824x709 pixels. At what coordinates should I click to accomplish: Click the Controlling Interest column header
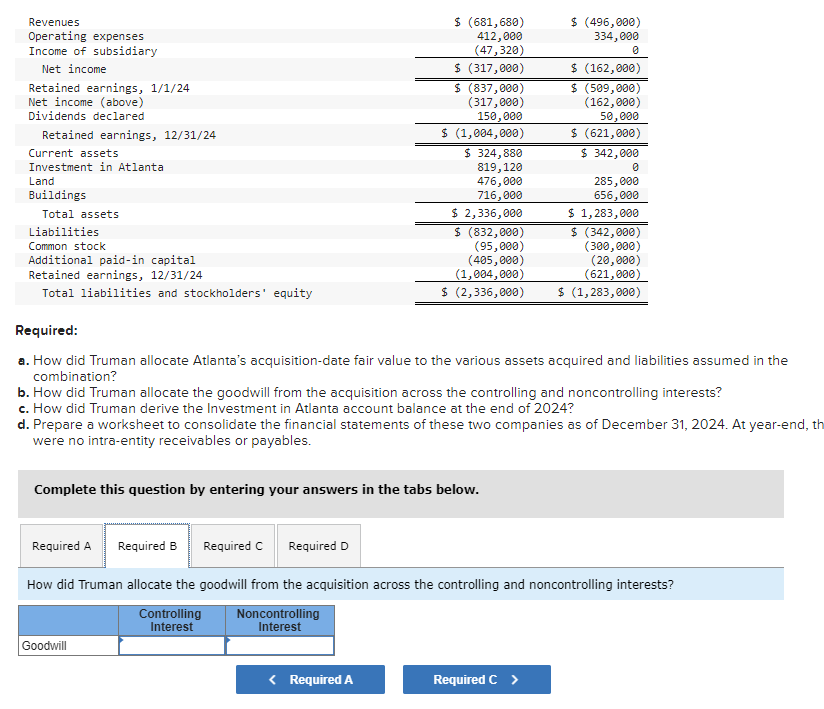click(x=171, y=620)
